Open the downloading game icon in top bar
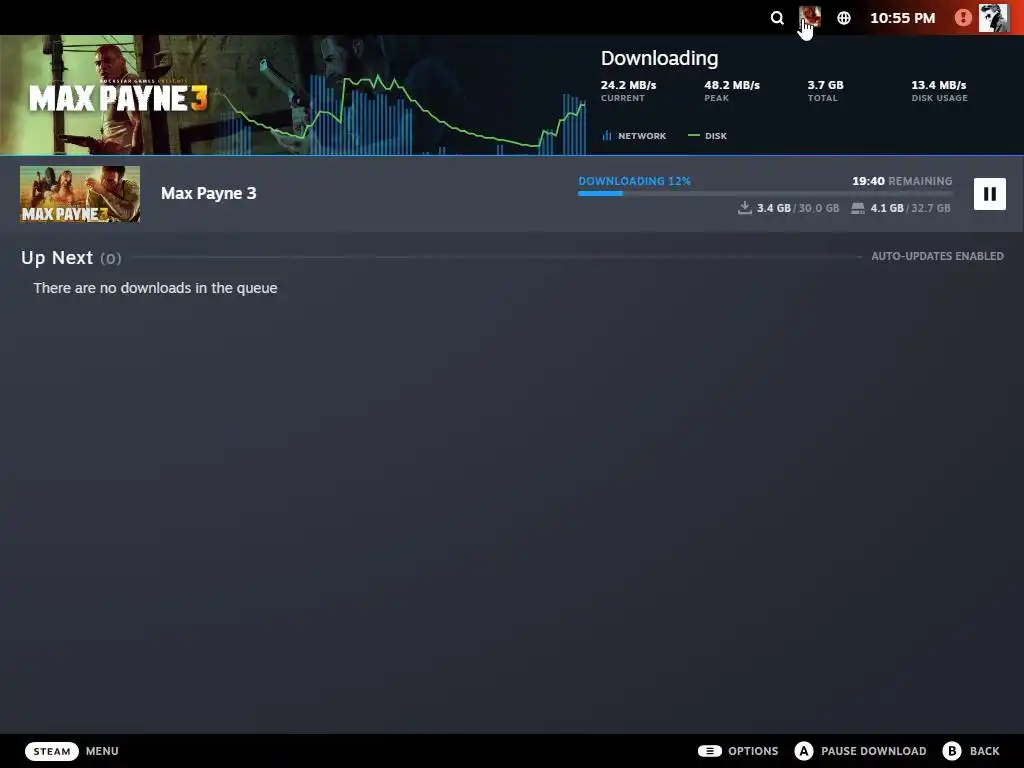This screenshot has height=768, width=1024. tap(809, 17)
